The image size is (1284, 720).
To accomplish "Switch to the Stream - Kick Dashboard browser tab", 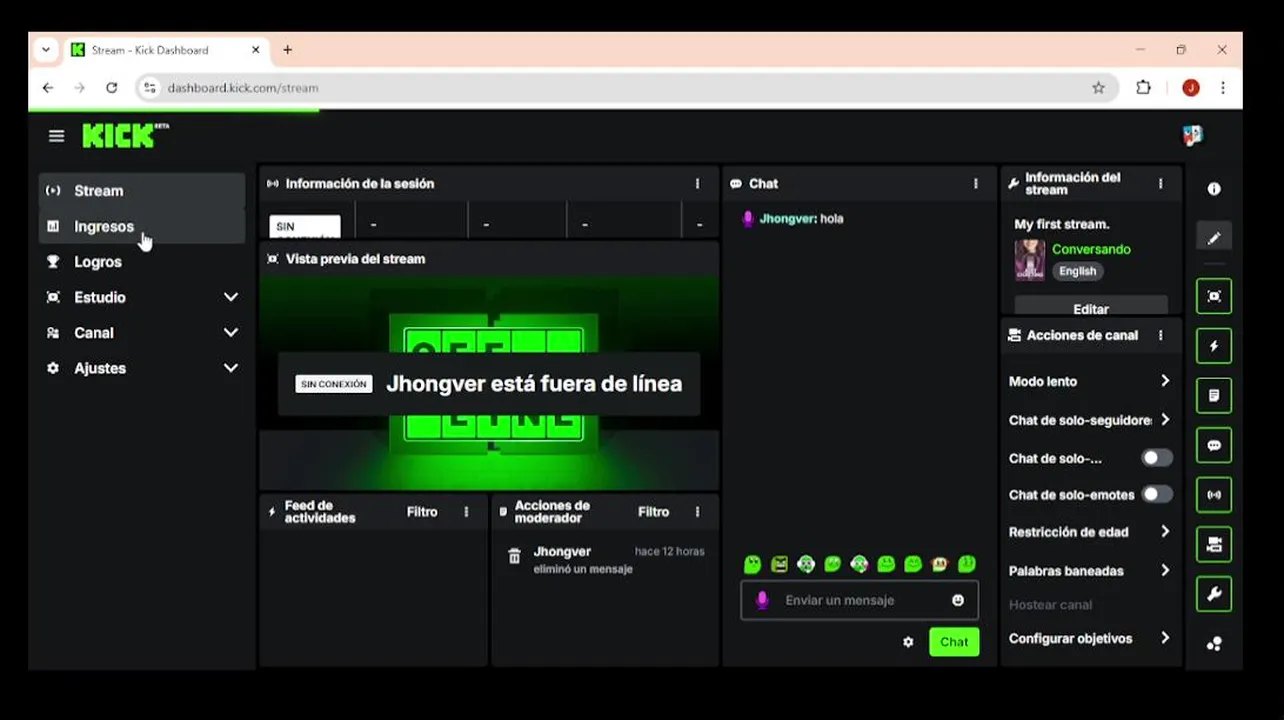I will (167, 50).
